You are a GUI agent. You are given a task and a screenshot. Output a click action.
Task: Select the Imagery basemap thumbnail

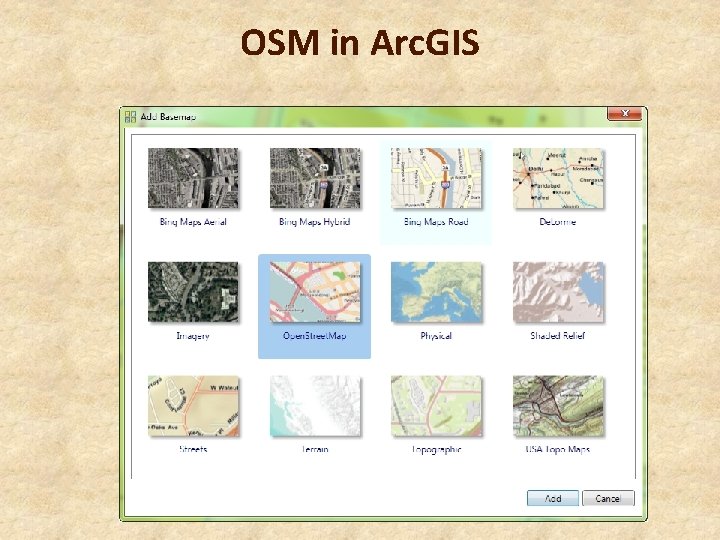193,292
